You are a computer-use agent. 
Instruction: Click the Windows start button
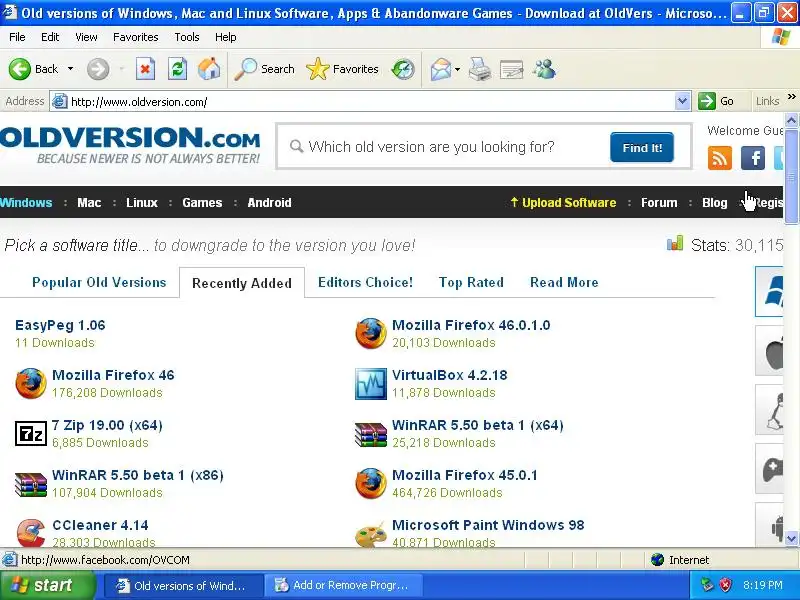pyautogui.click(x=48, y=585)
